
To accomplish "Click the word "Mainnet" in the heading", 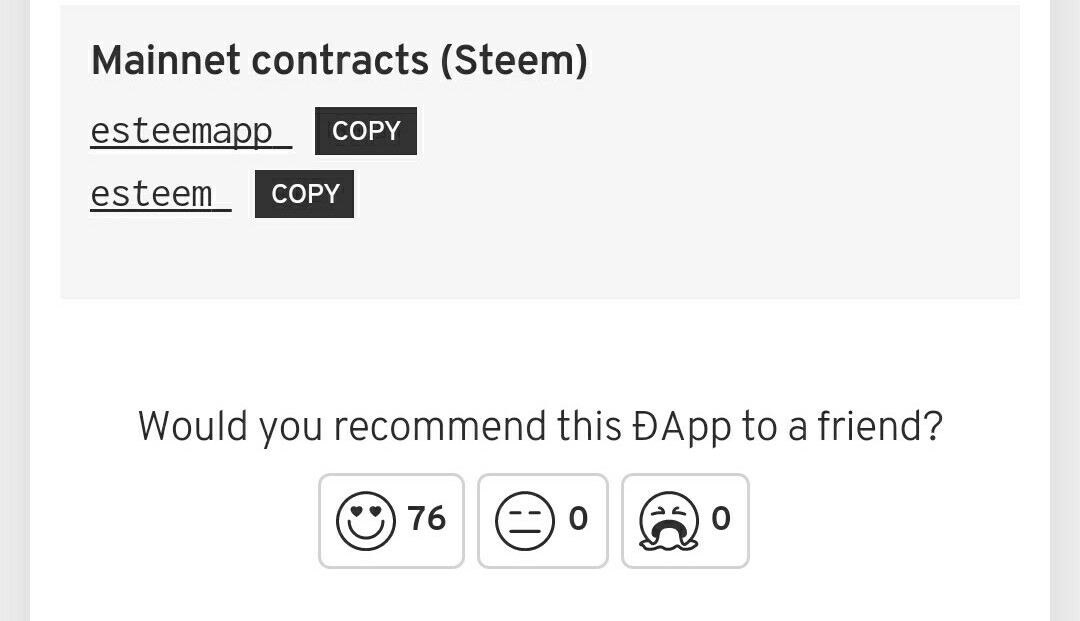I will (166, 61).
